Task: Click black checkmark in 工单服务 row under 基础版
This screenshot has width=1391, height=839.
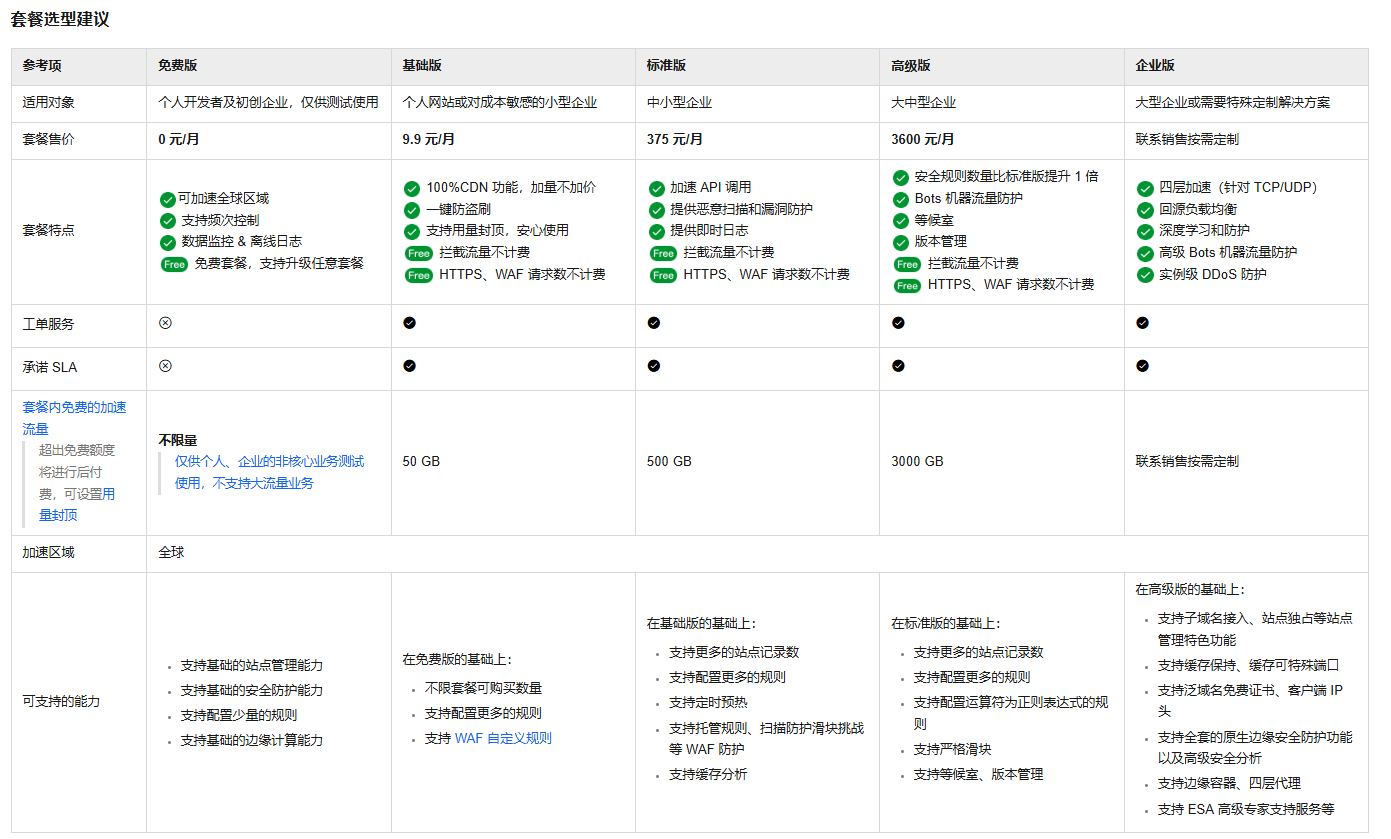Action: click(409, 323)
